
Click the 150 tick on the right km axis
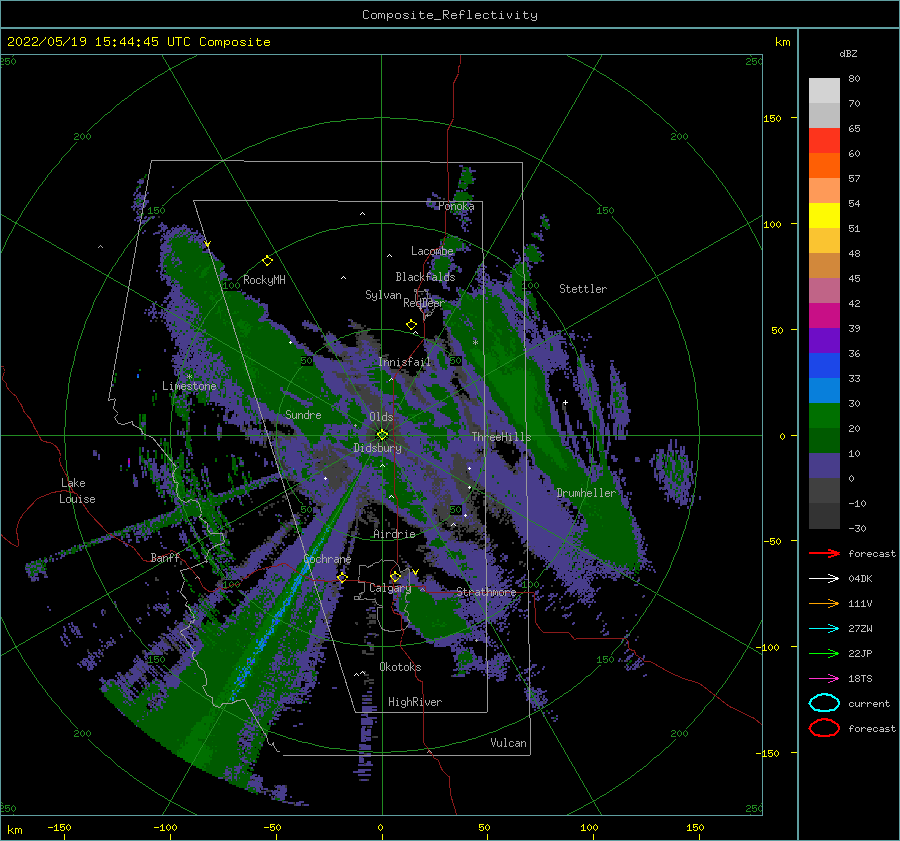click(x=772, y=118)
